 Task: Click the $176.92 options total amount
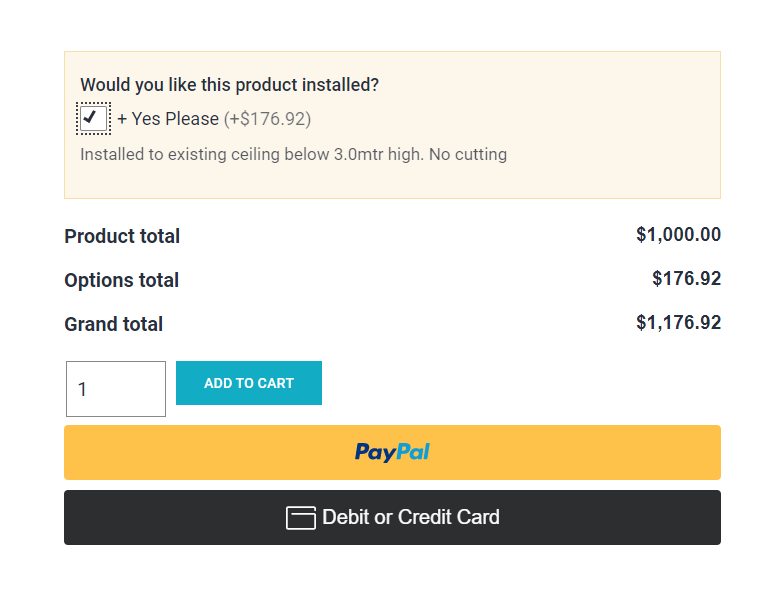[x=686, y=278]
